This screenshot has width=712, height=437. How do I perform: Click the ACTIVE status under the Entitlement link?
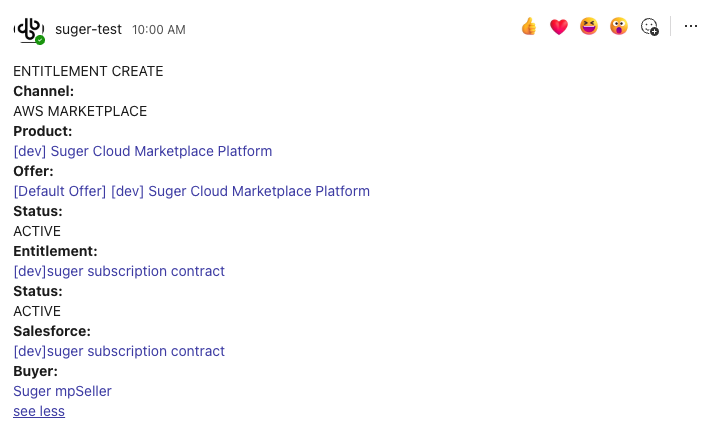(x=37, y=311)
